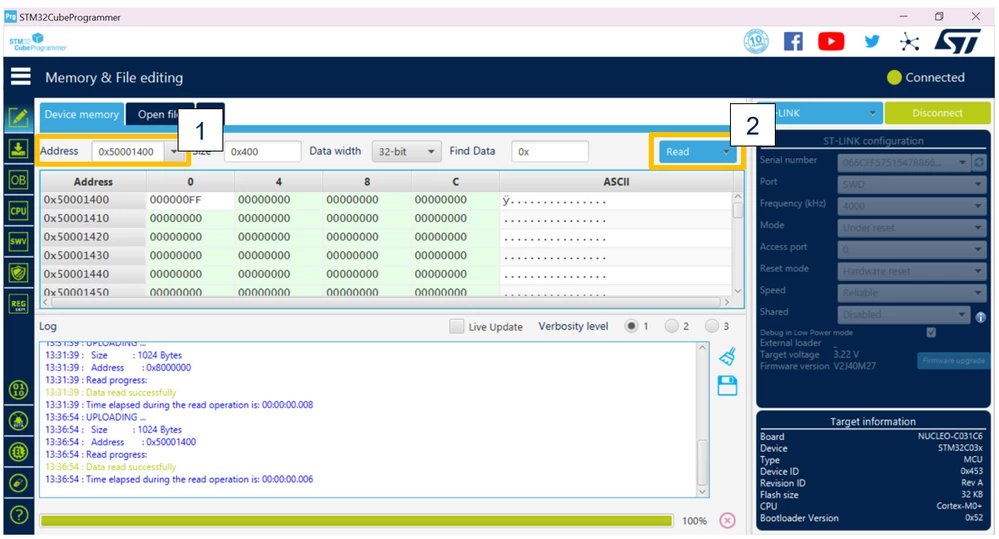Open the SWV viewer sidebar icon
This screenshot has height=539, width=999.
18,241
